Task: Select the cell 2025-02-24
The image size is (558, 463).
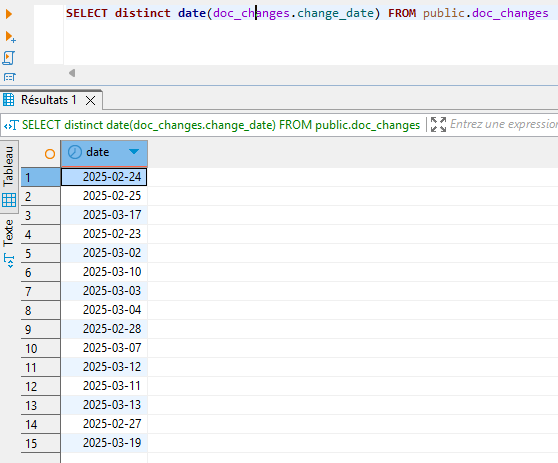Action: [x=104, y=177]
